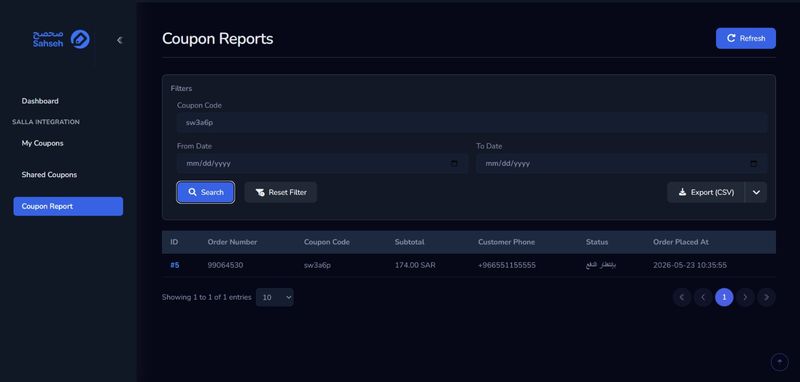Image resolution: width=800 pixels, height=382 pixels.
Task: Go to the previous page of results
Action: 703,297
